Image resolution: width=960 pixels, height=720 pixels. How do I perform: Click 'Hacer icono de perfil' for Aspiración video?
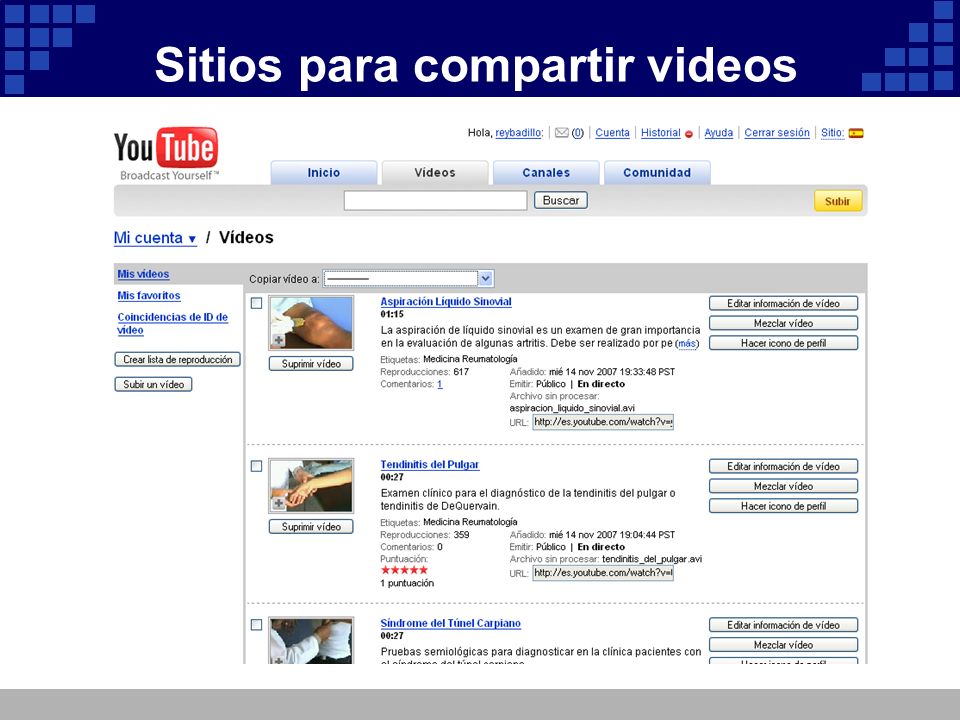(783, 343)
